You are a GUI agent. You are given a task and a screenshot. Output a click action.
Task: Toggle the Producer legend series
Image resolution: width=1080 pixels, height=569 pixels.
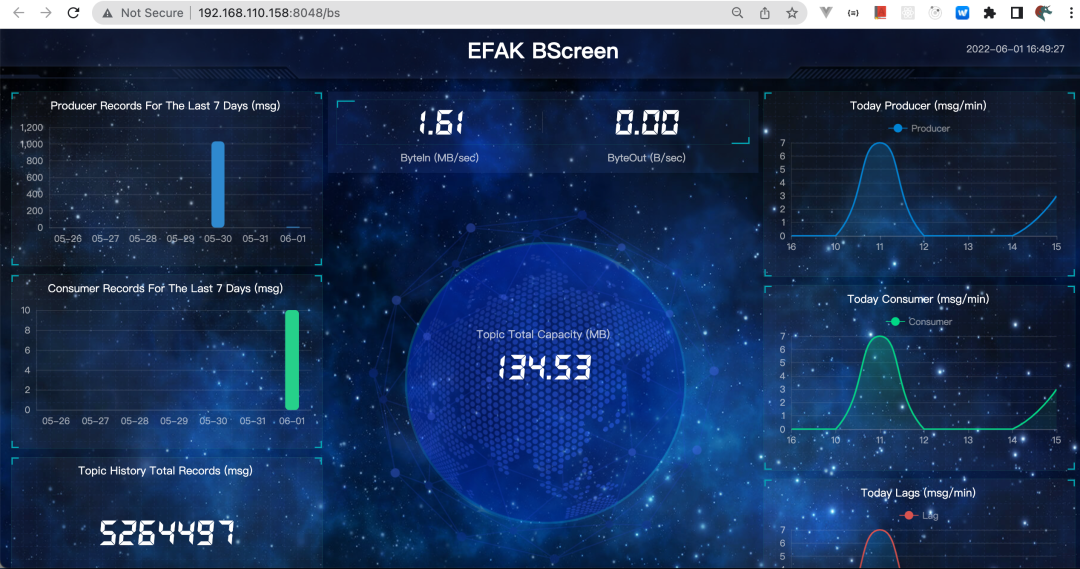coord(920,128)
